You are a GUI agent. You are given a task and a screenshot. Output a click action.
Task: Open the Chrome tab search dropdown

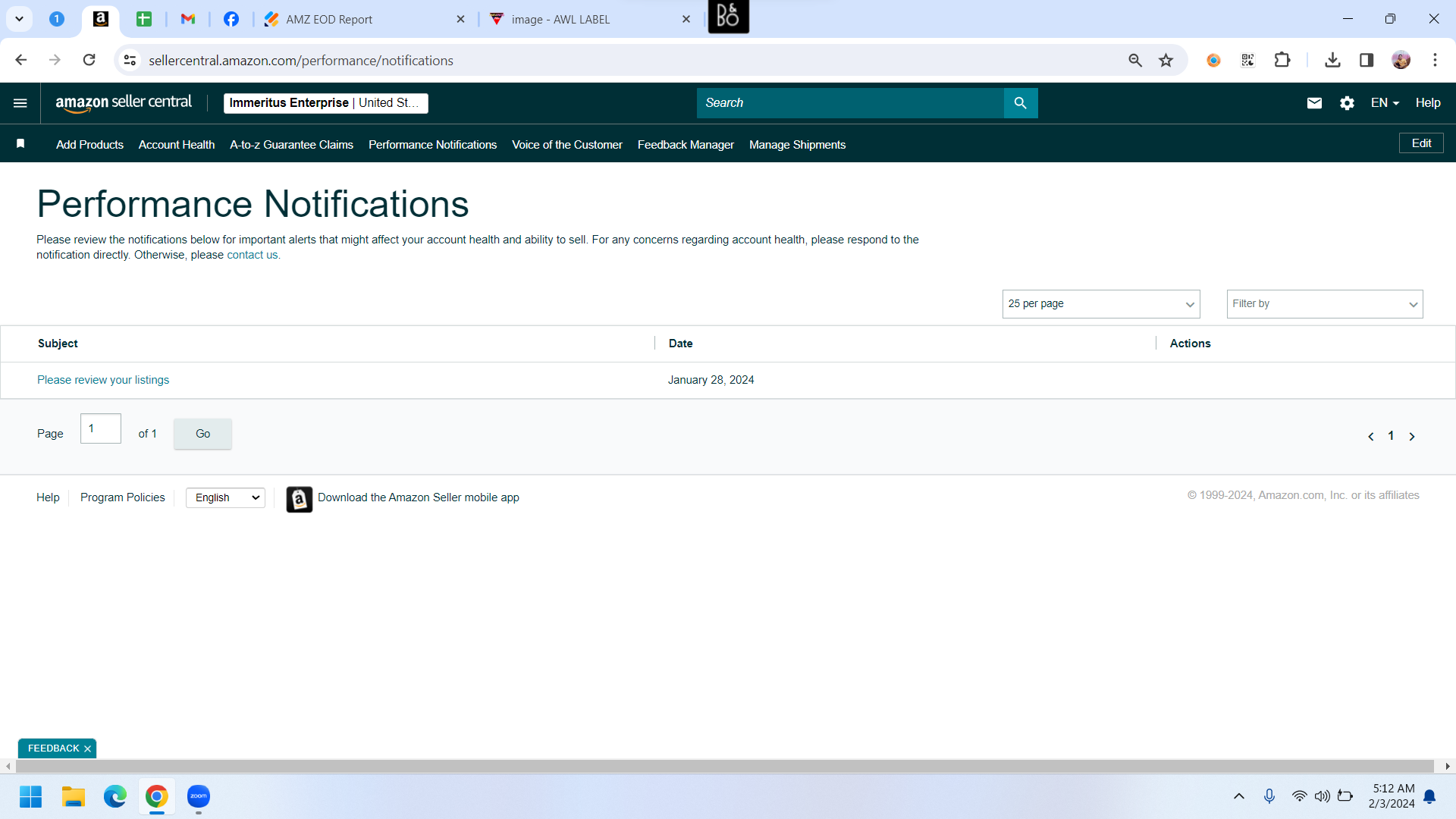20,19
